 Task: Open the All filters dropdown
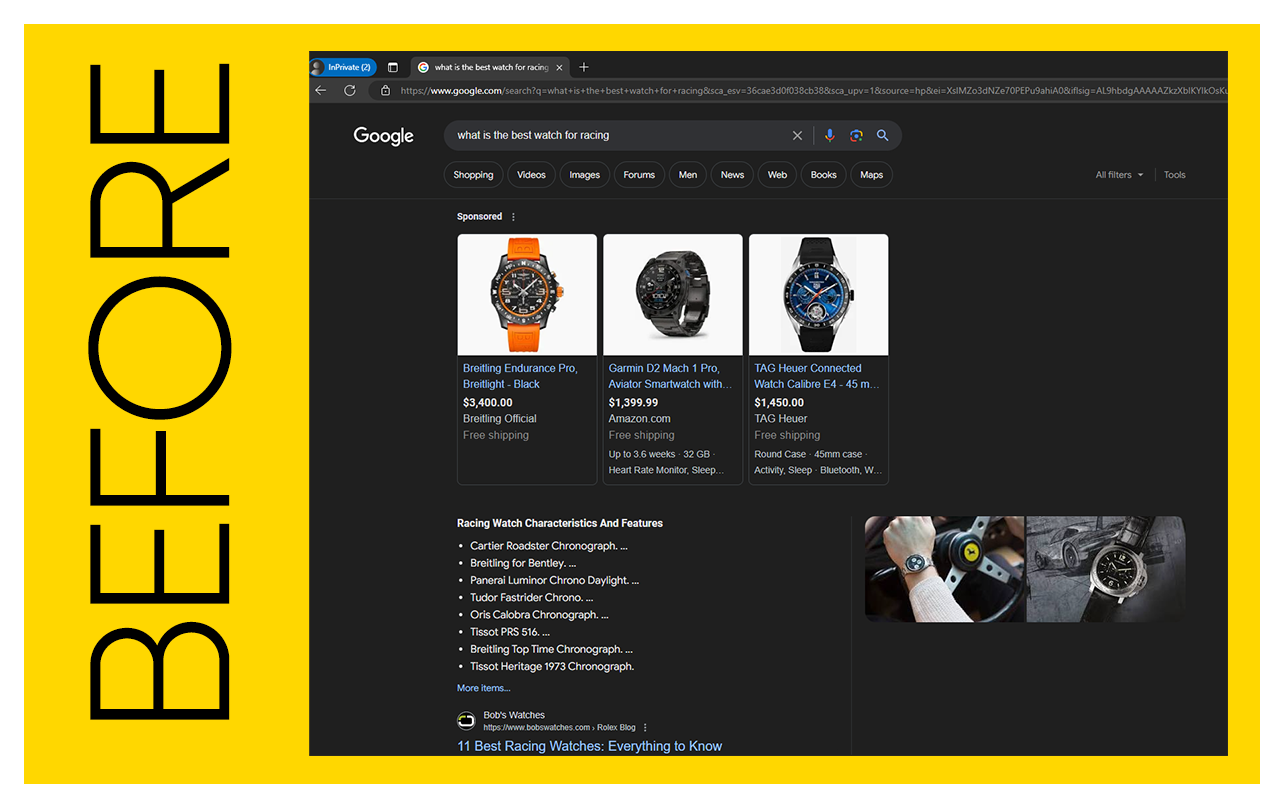point(1118,174)
